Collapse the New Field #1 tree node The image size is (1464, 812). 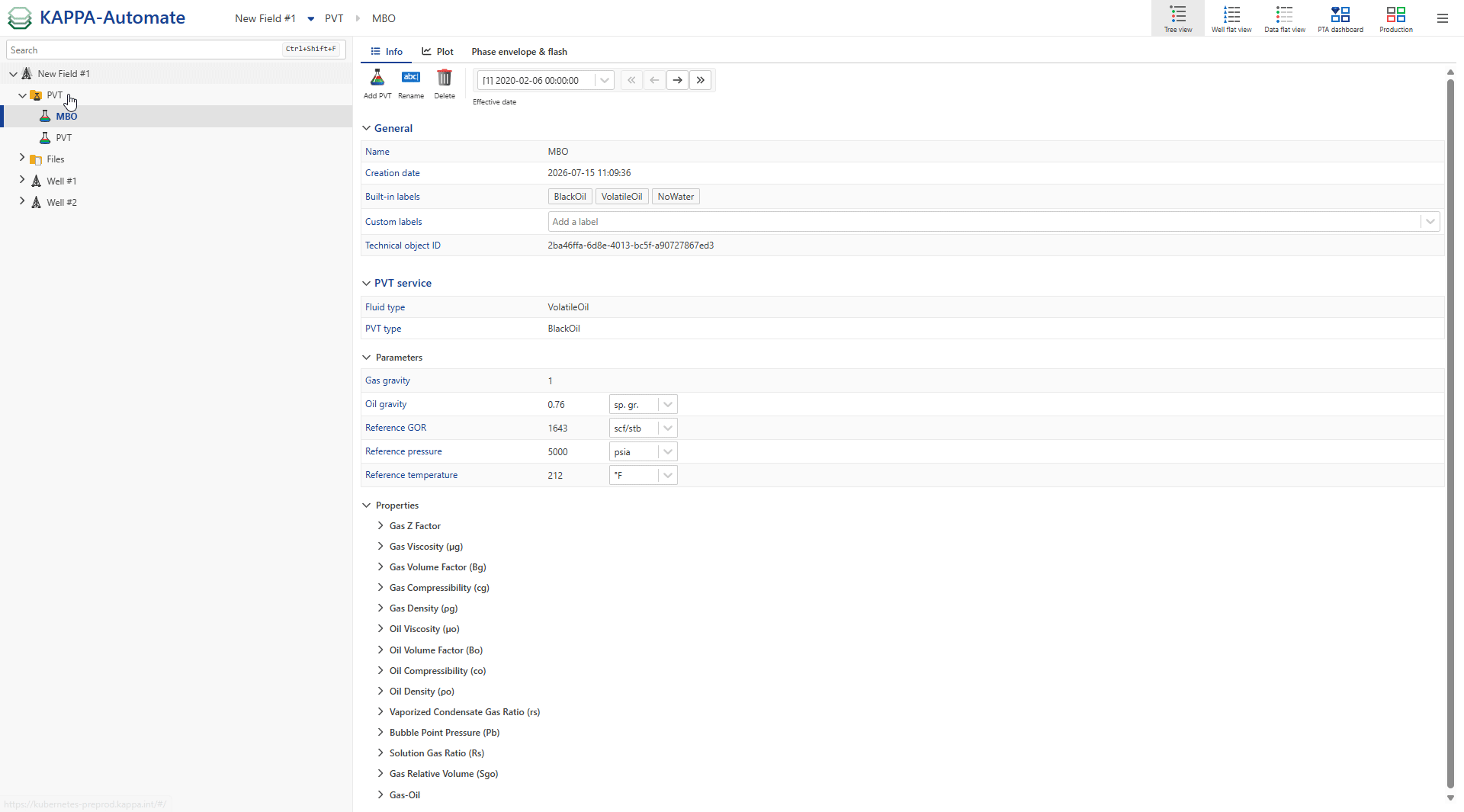coord(13,74)
